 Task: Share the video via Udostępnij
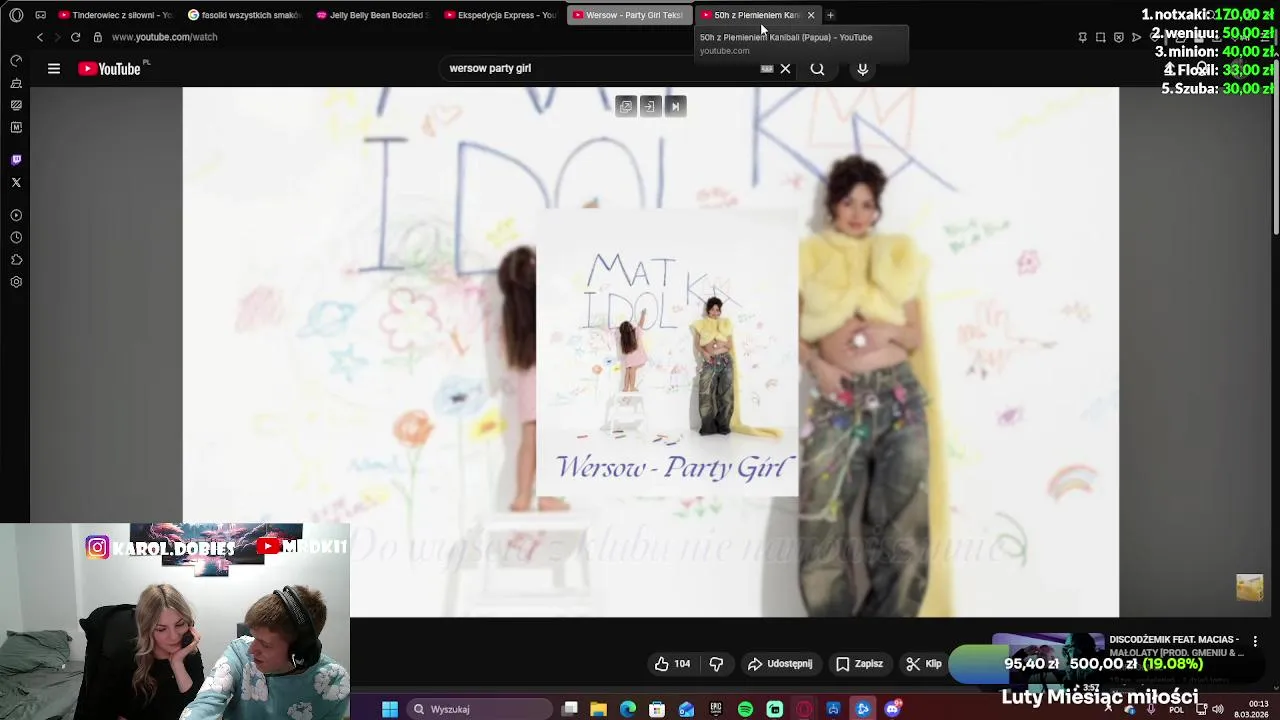pyautogui.click(x=780, y=664)
